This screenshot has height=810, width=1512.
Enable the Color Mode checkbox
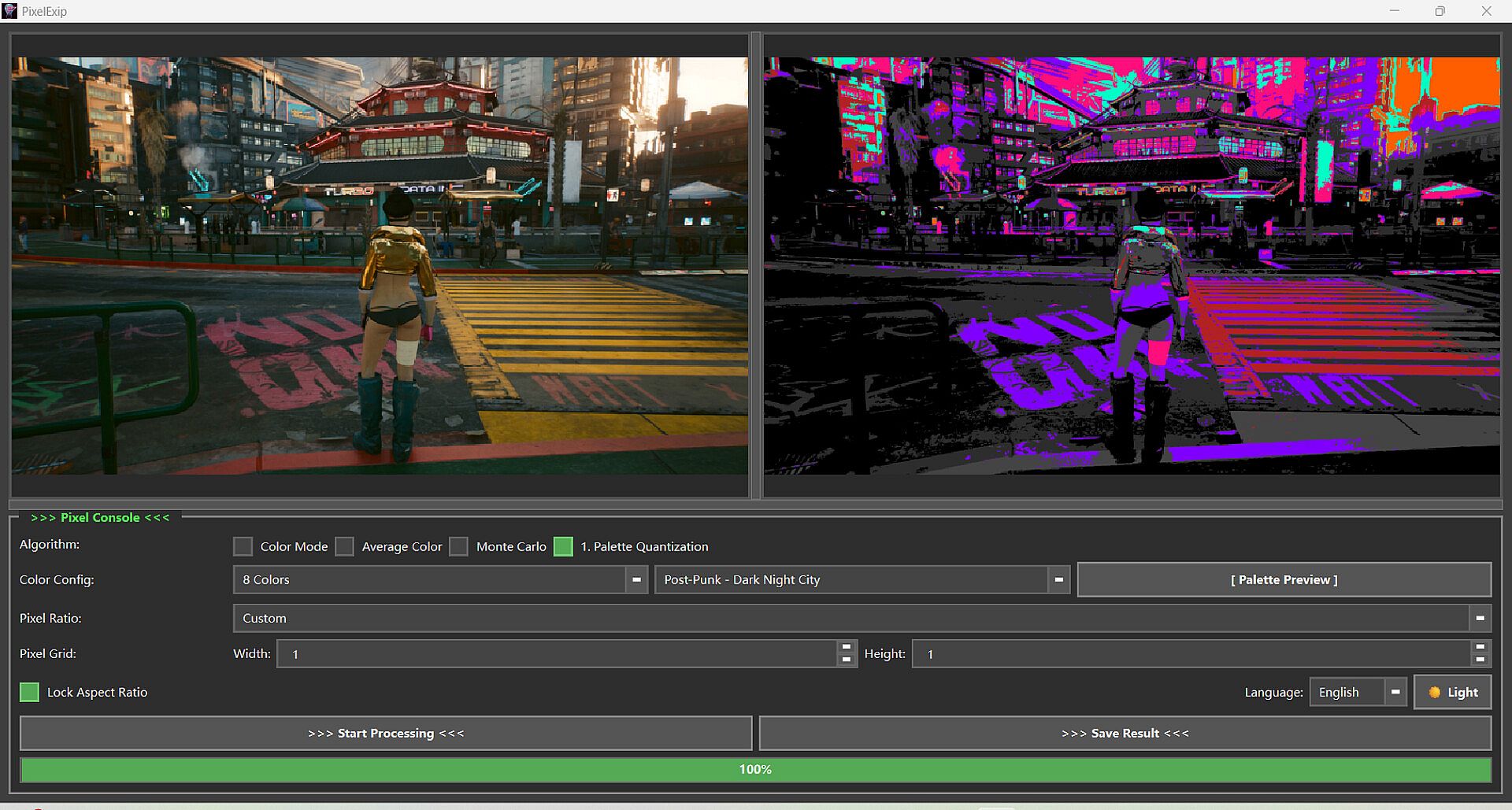[x=243, y=546]
